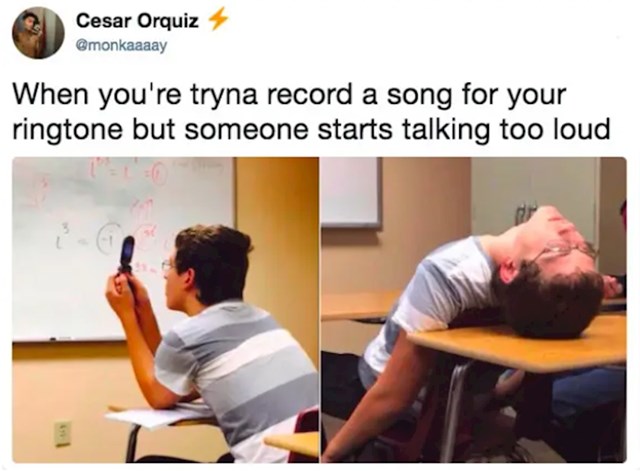Open Cesar Orquiz's profile avatar
The height and width of the screenshot is (471, 640).
coord(38,33)
